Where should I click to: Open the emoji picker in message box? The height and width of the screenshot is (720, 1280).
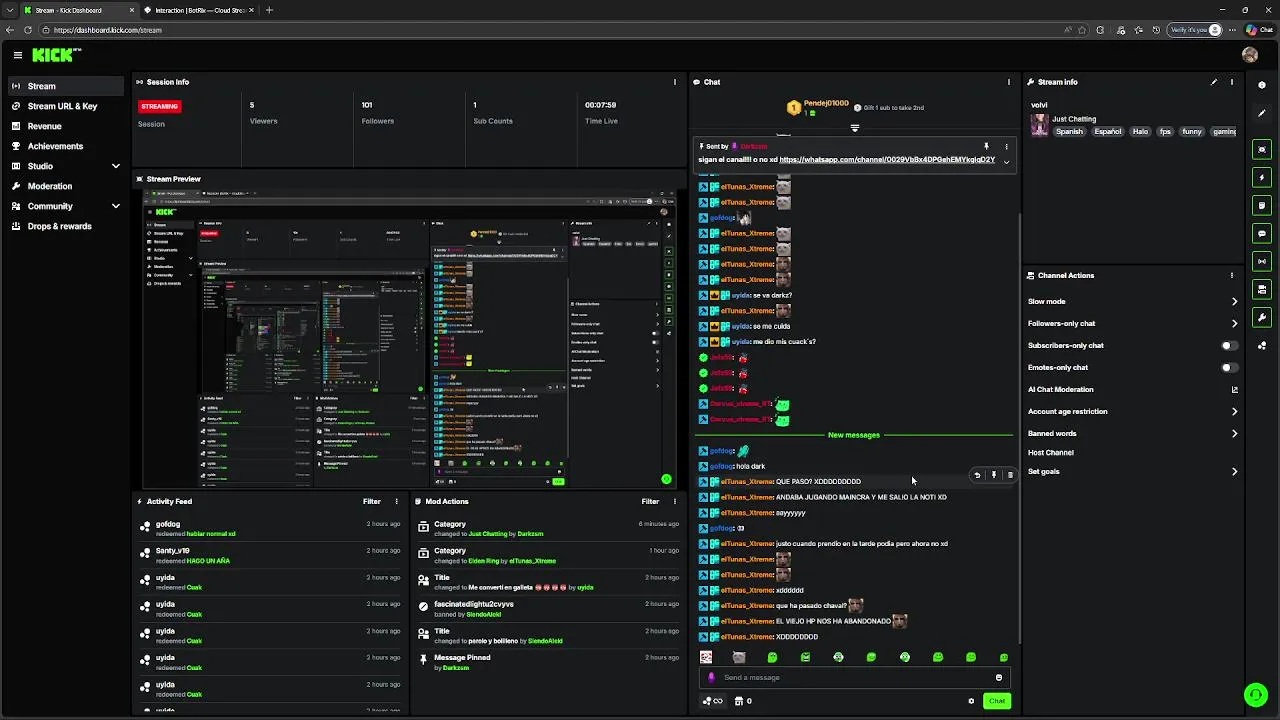(x=998, y=677)
